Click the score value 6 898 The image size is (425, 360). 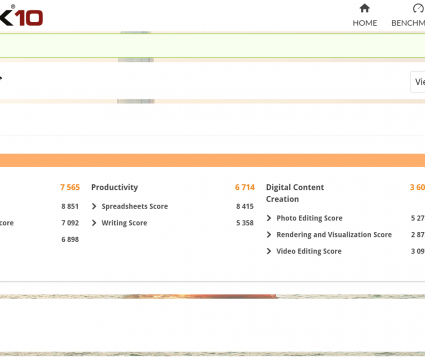coord(70,239)
